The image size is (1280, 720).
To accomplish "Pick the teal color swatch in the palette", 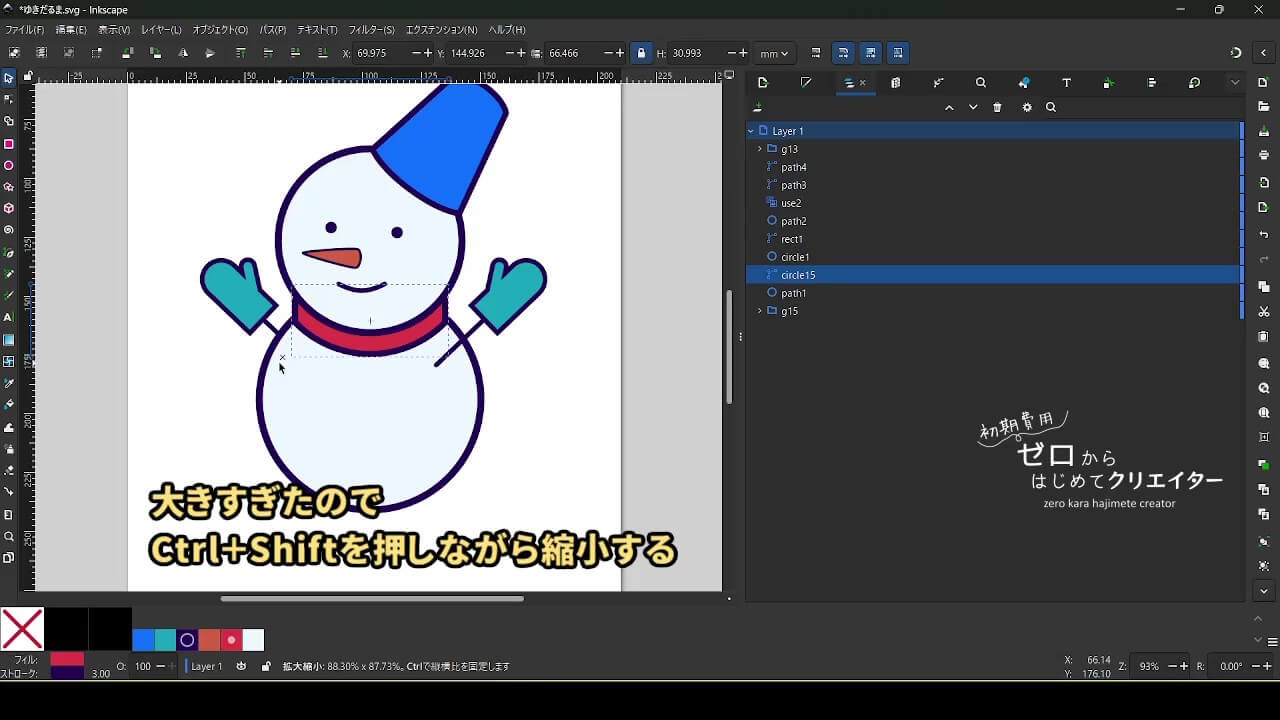I will (x=165, y=640).
